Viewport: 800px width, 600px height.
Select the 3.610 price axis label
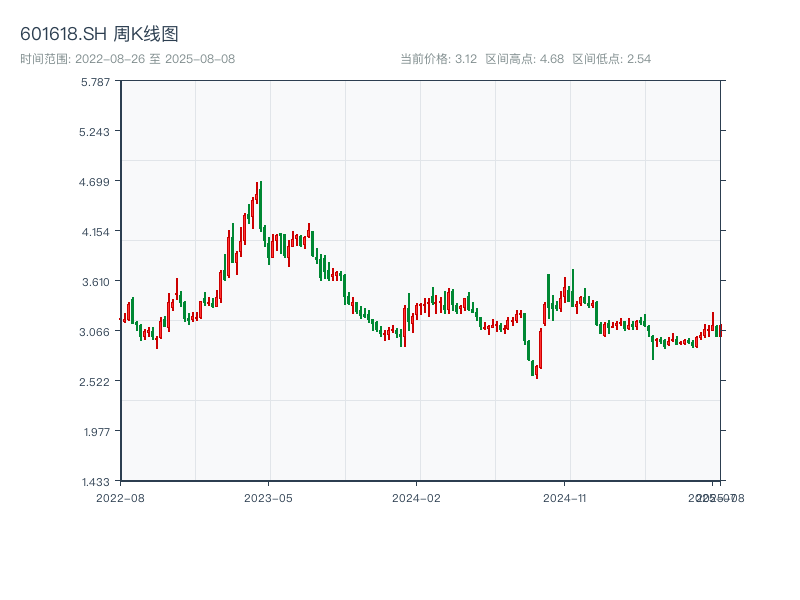click(x=96, y=282)
